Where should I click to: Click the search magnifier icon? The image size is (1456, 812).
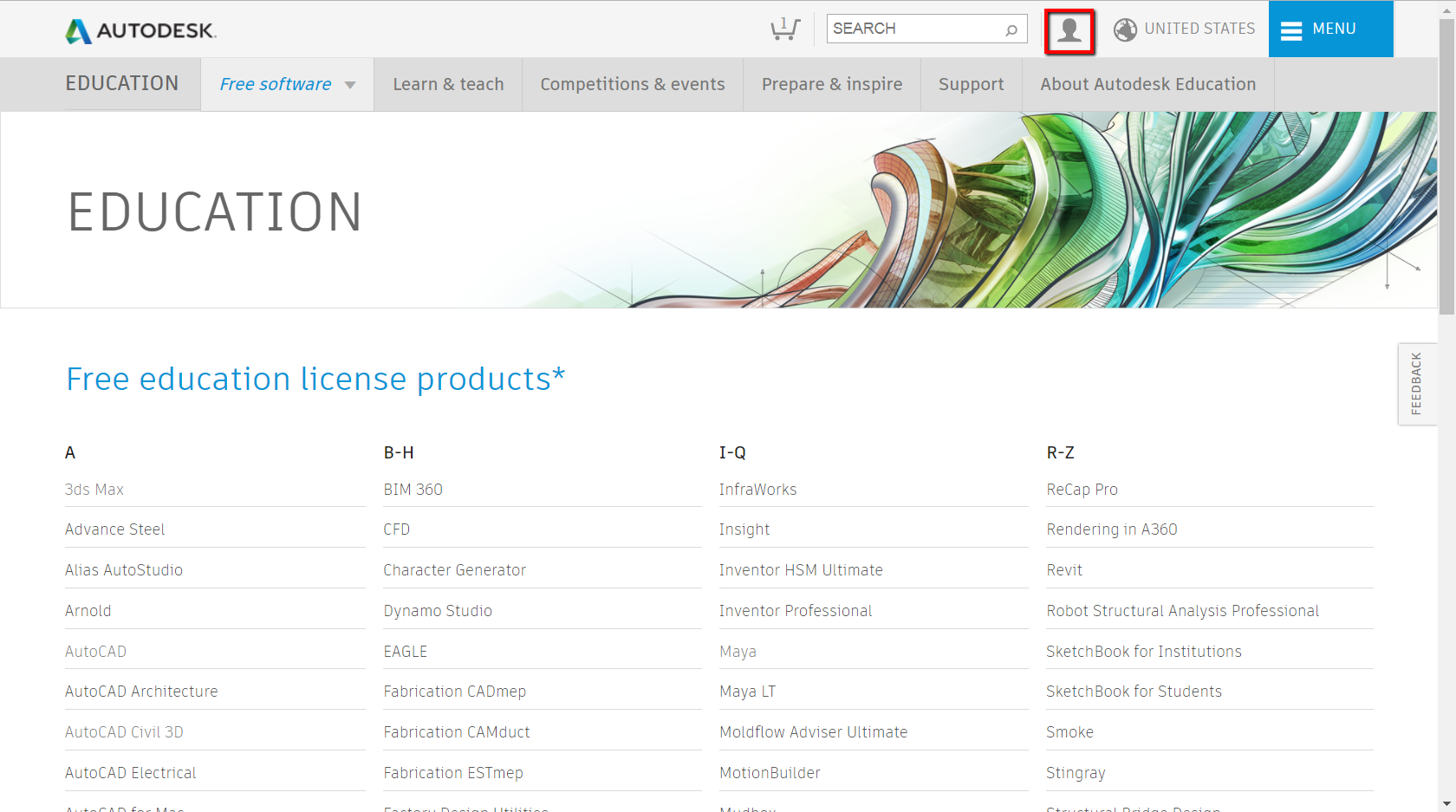coord(1011,29)
